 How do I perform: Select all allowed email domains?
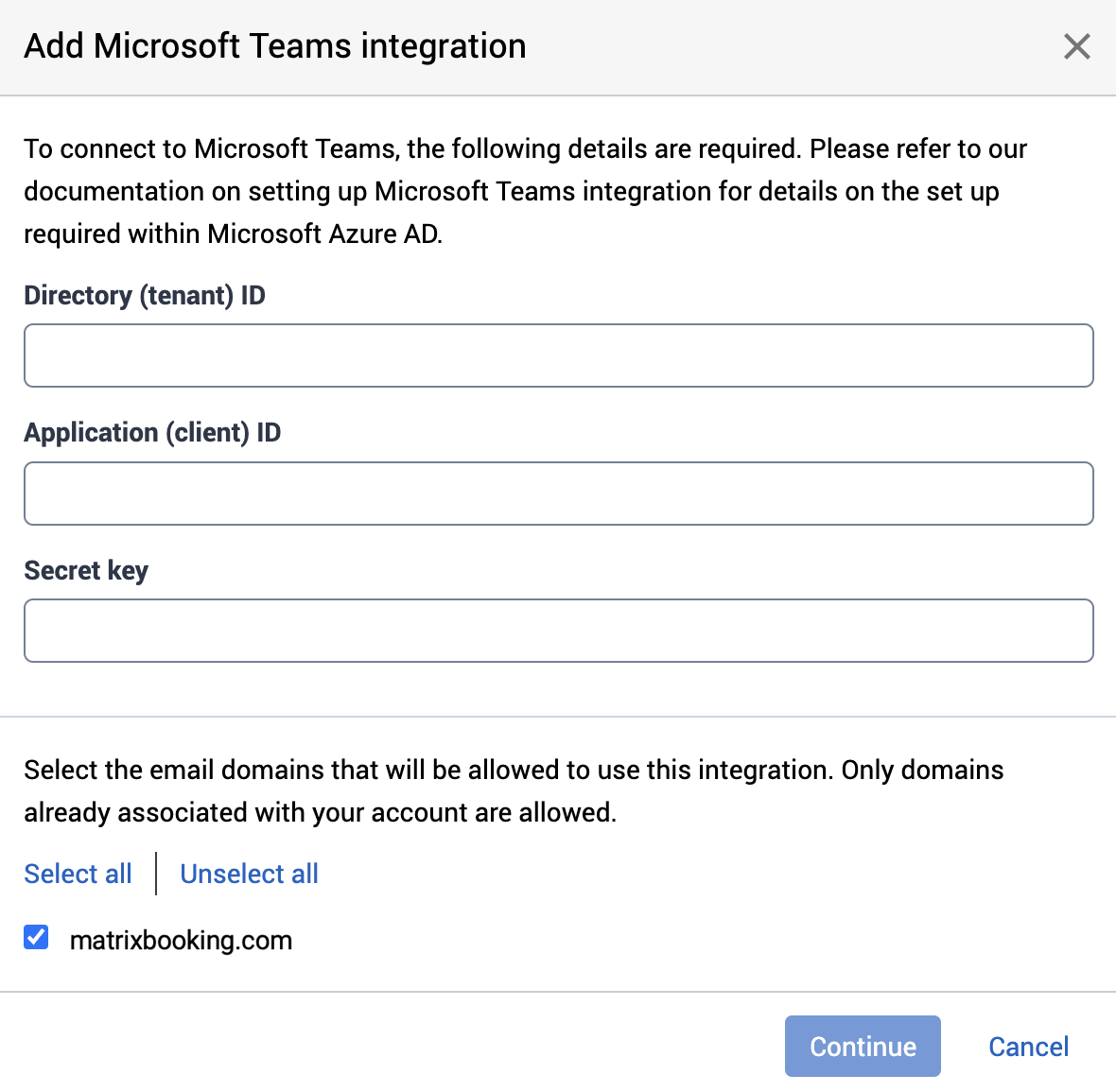[x=78, y=874]
